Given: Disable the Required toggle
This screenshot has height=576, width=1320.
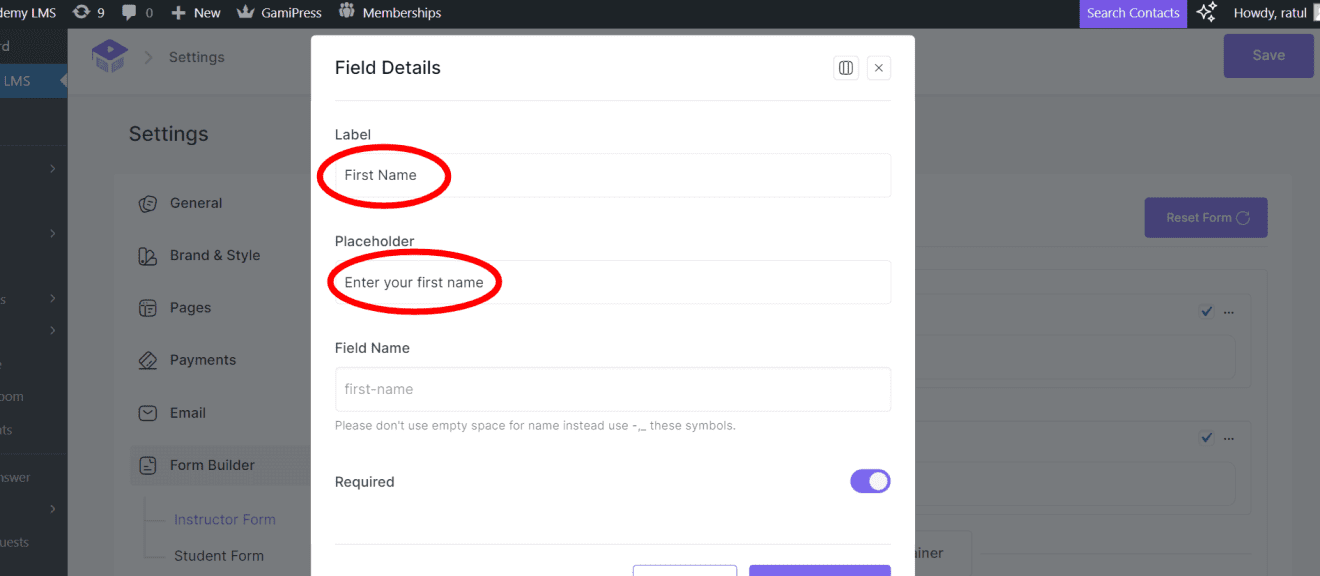Looking at the screenshot, I should (870, 481).
